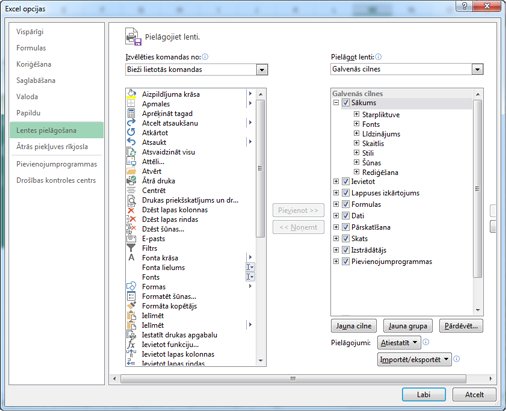This screenshot has width=506, height=411.
Task: Disable the Izstrādātājs tab checkbox
Action: [346, 250]
